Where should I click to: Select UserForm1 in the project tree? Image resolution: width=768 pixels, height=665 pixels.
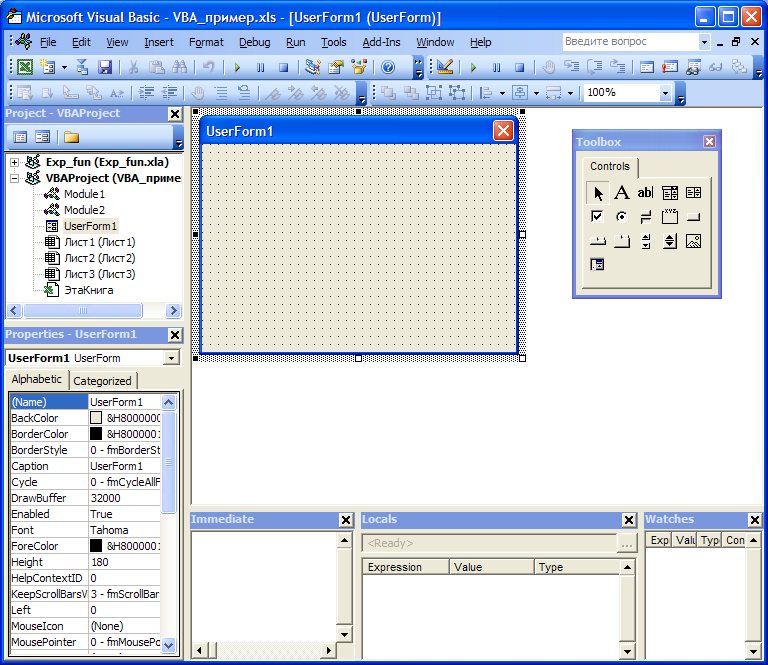click(x=90, y=226)
